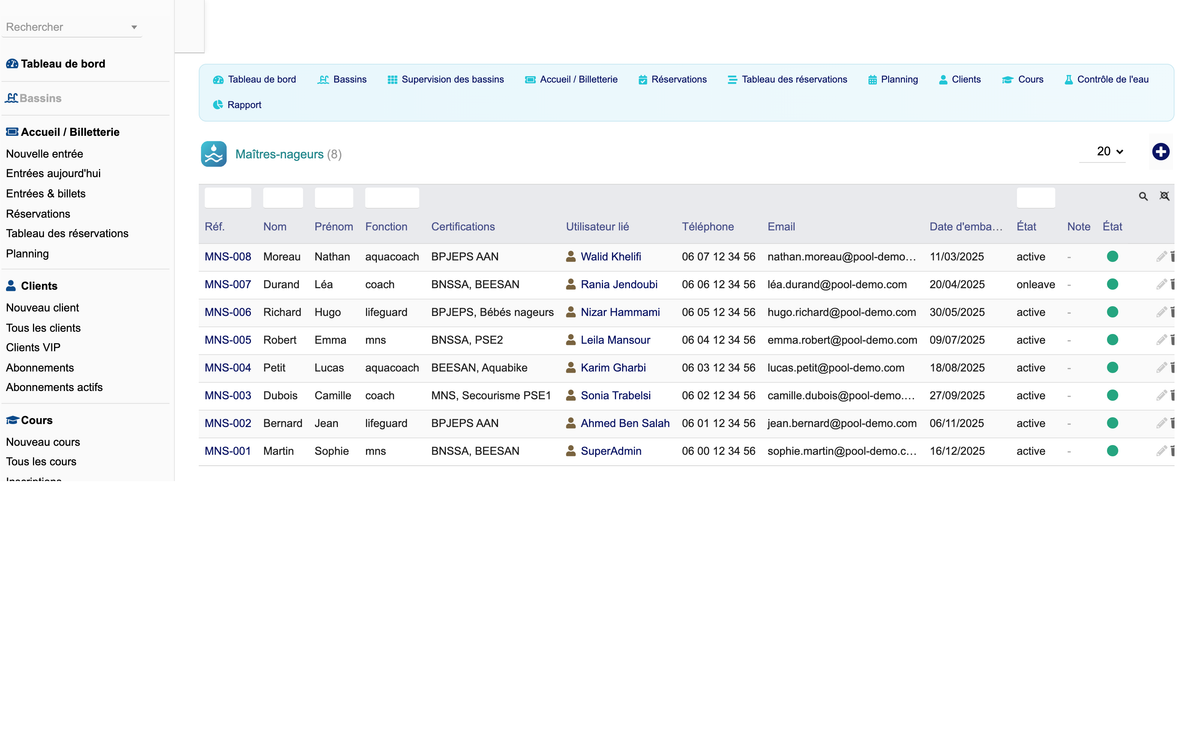Edit MNS-003 row with pencil icon
Screen dimensions: 1200x743
(x=1161, y=396)
